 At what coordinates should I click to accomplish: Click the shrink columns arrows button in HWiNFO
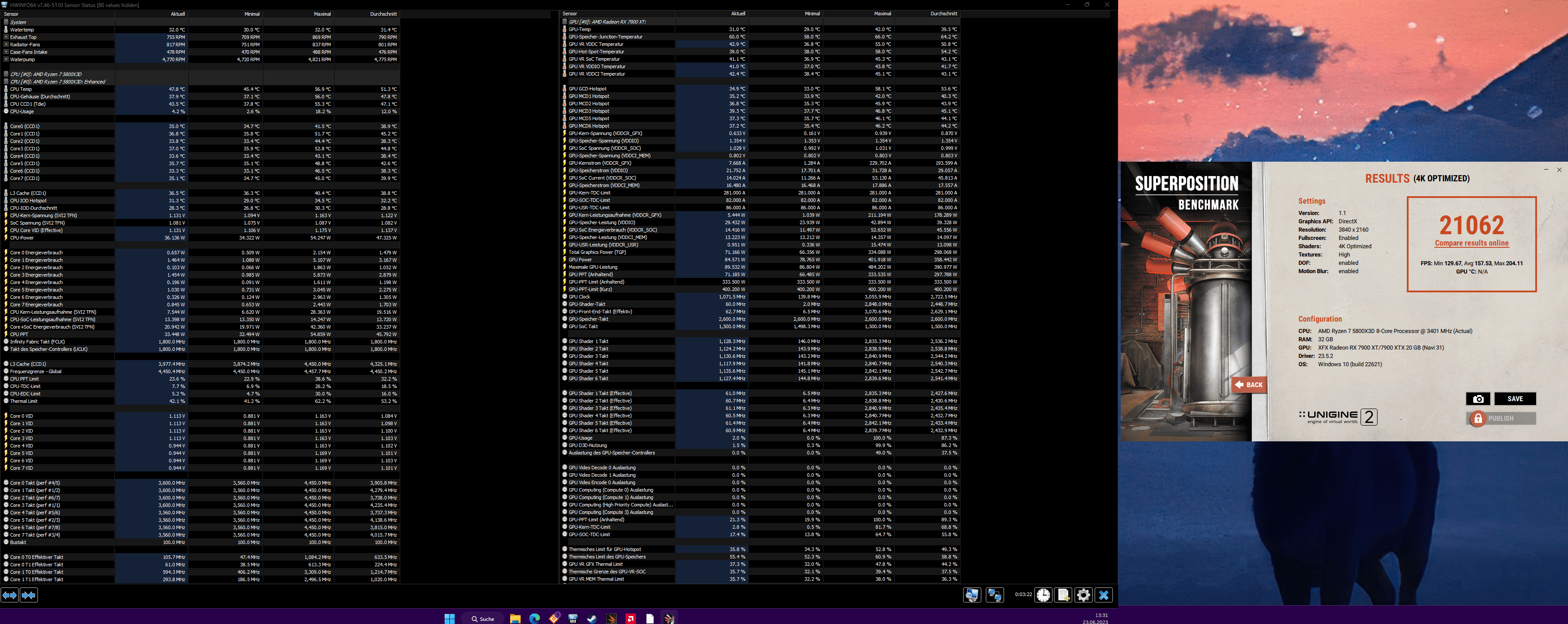pos(29,595)
